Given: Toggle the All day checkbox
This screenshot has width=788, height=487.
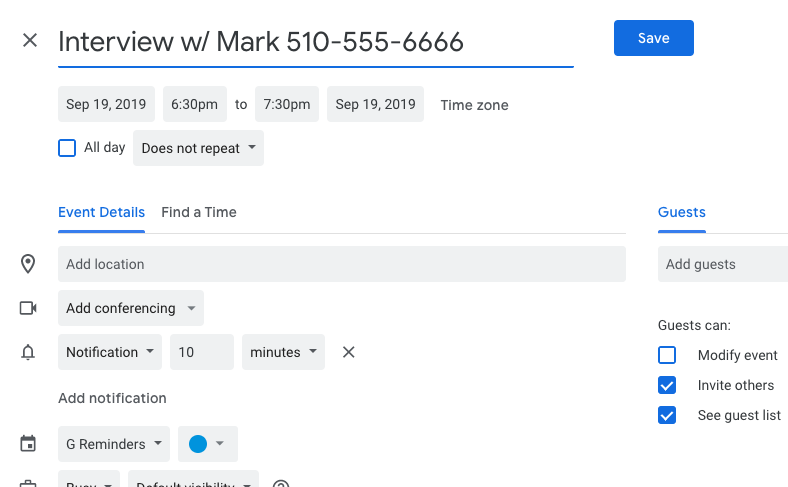Looking at the screenshot, I should 67,148.
